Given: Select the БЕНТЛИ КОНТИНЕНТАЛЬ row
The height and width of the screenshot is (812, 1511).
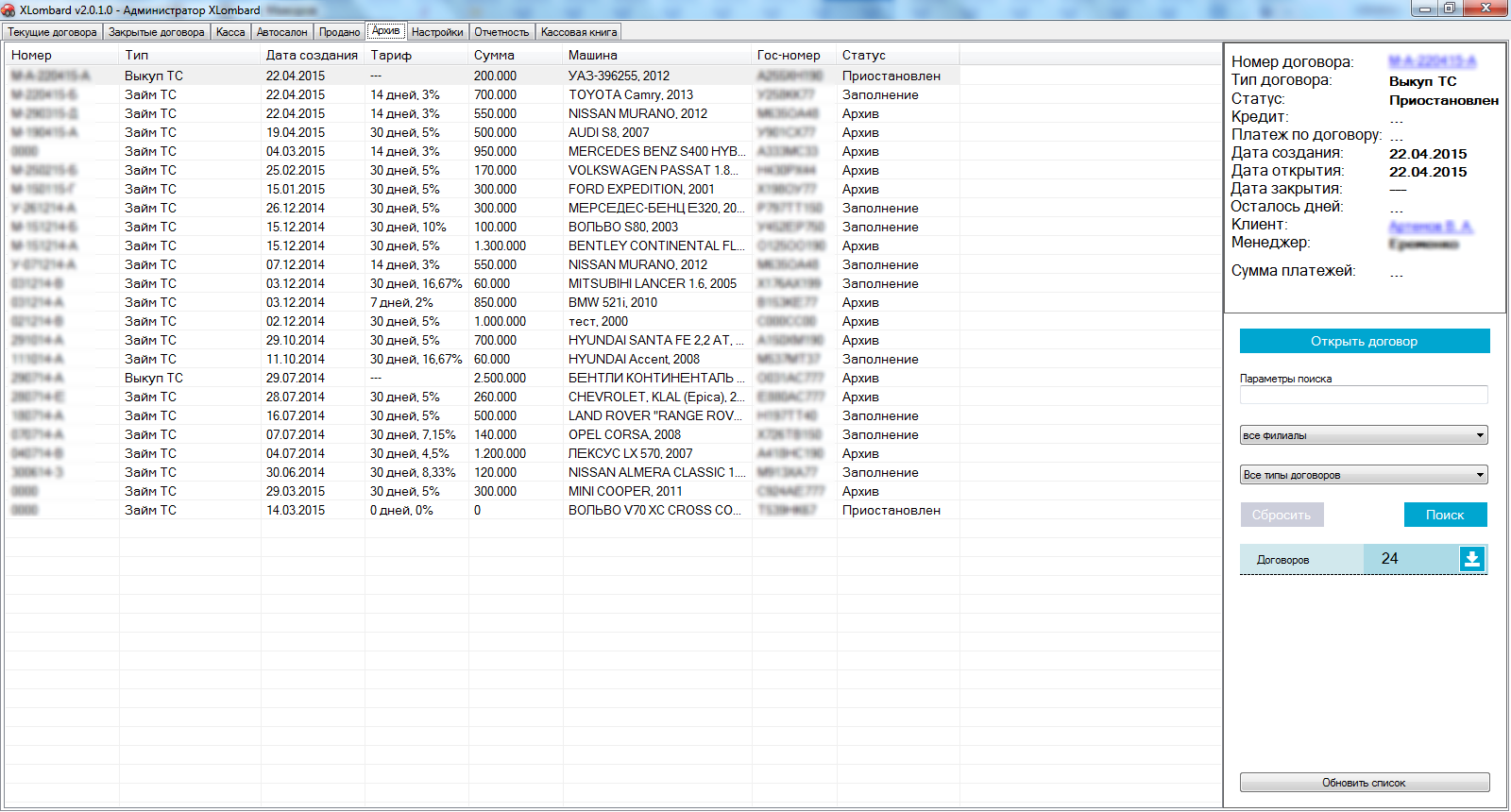Looking at the screenshot, I should (483, 378).
